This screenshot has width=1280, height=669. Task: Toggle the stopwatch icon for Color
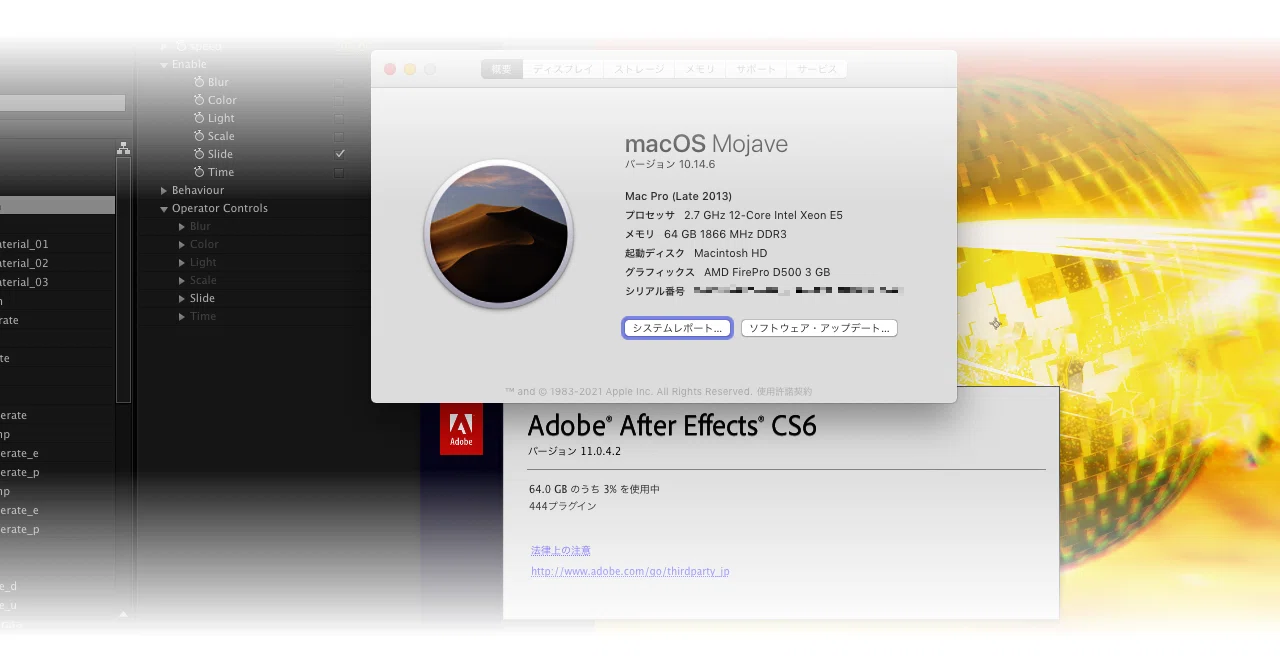pos(199,100)
